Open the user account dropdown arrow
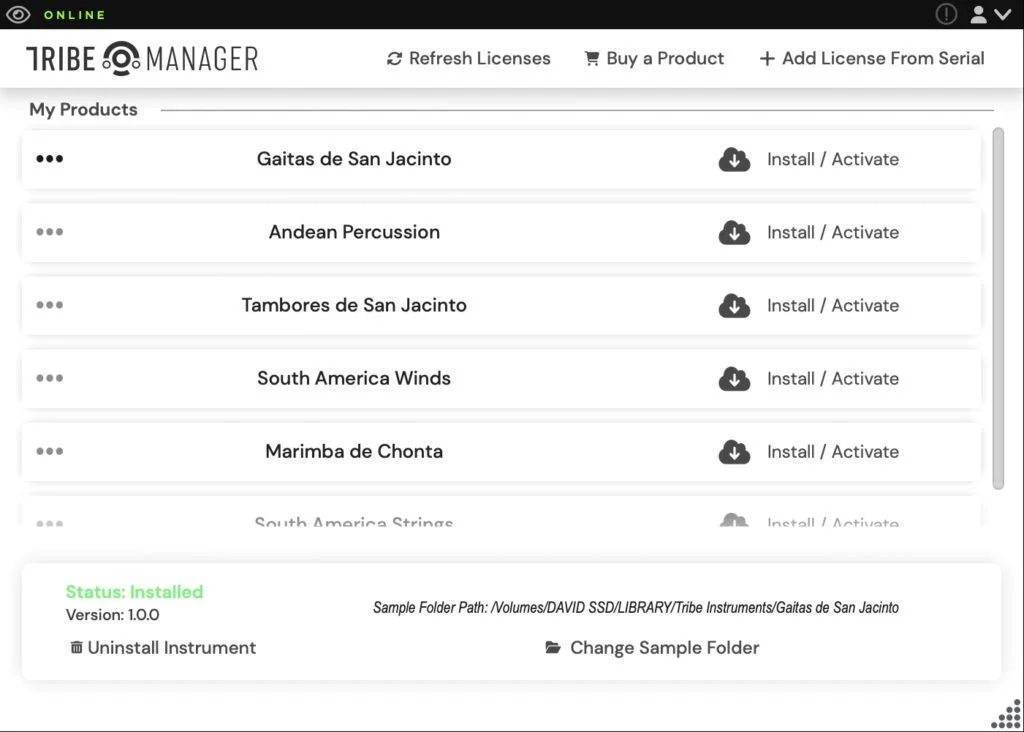 pyautogui.click(x=1002, y=14)
